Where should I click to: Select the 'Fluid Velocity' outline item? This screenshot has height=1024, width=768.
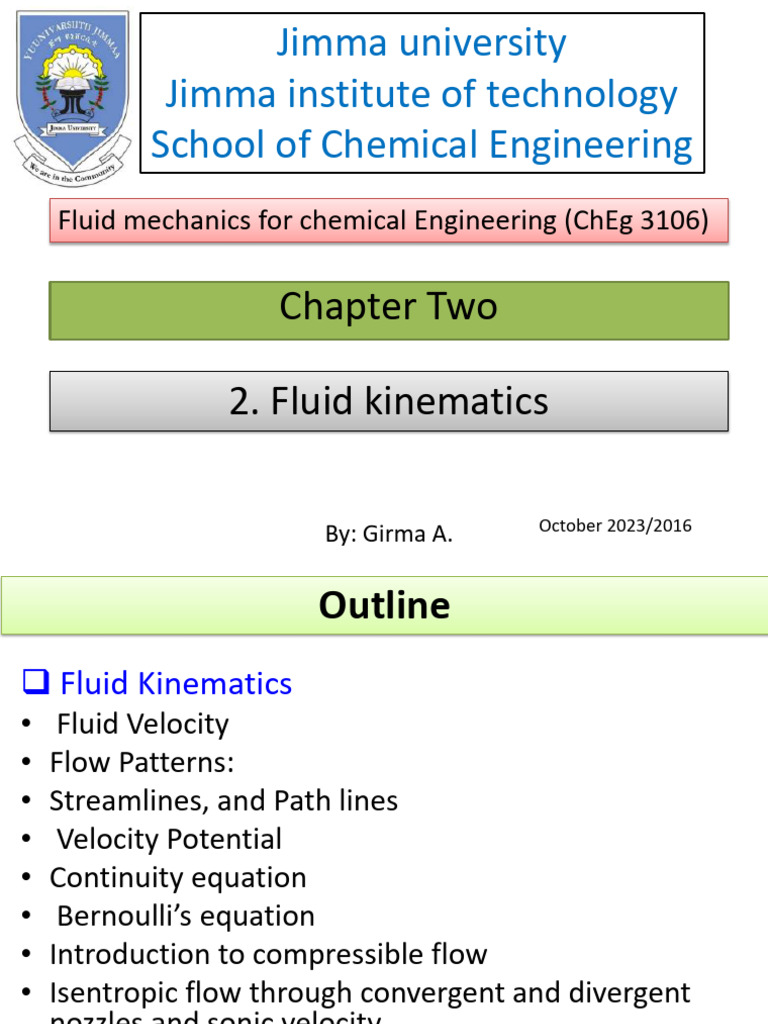(x=143, y=724)
